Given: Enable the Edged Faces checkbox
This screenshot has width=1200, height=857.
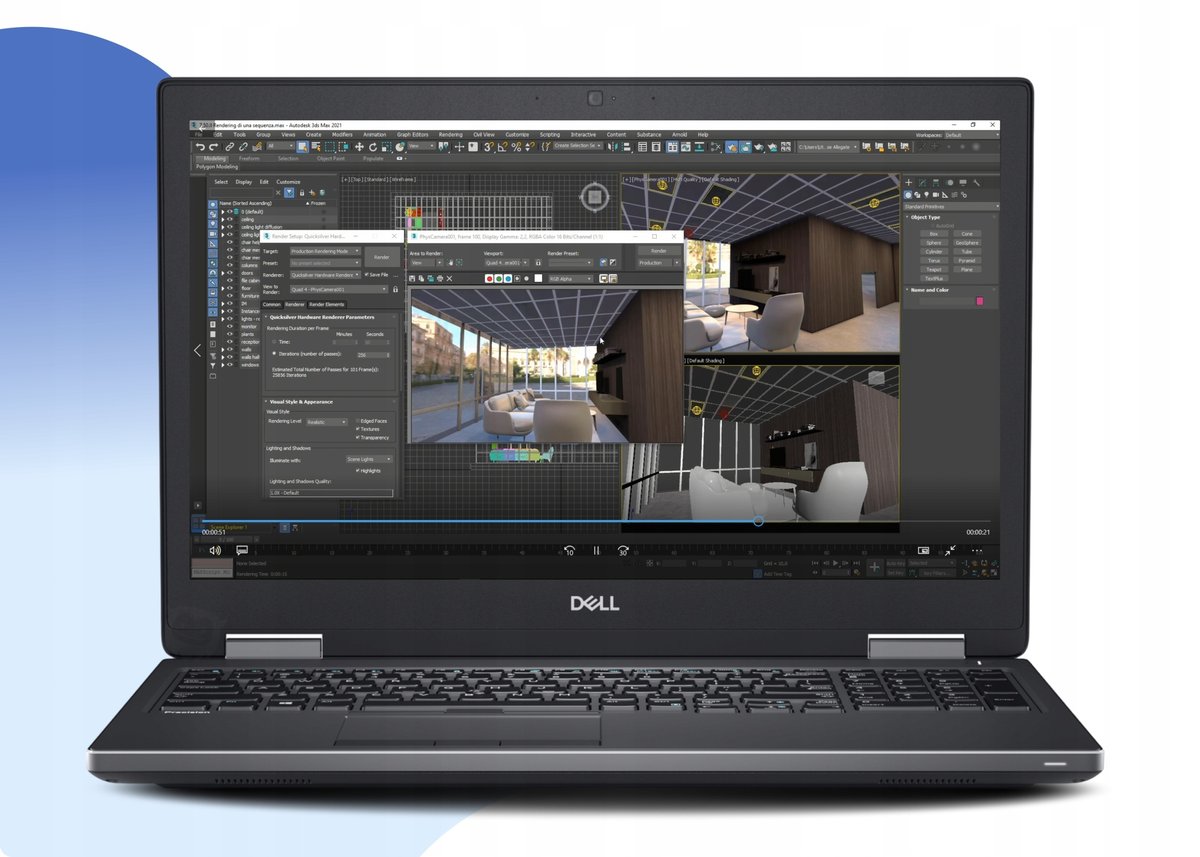Looking at the screenshot, I should pyautogui.click(x=358, y=421).
